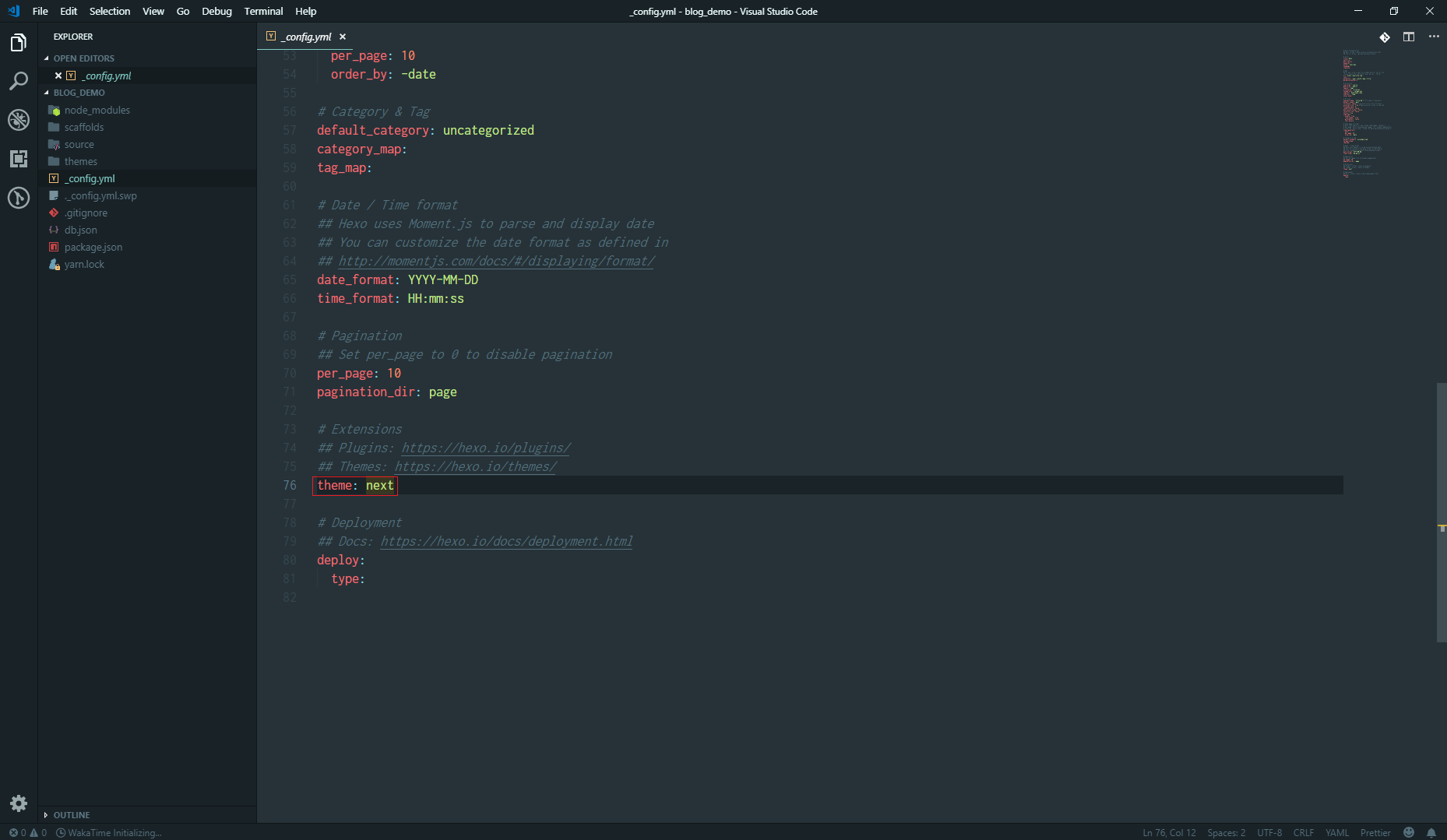Open the Help menu

click(306, 11)
